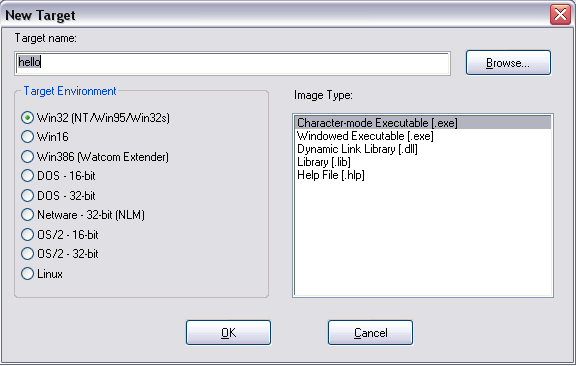Select Dynamic Link Library [.dll] entry
Viewport: 578px width, 366px height.
click(x=422, y=149)
